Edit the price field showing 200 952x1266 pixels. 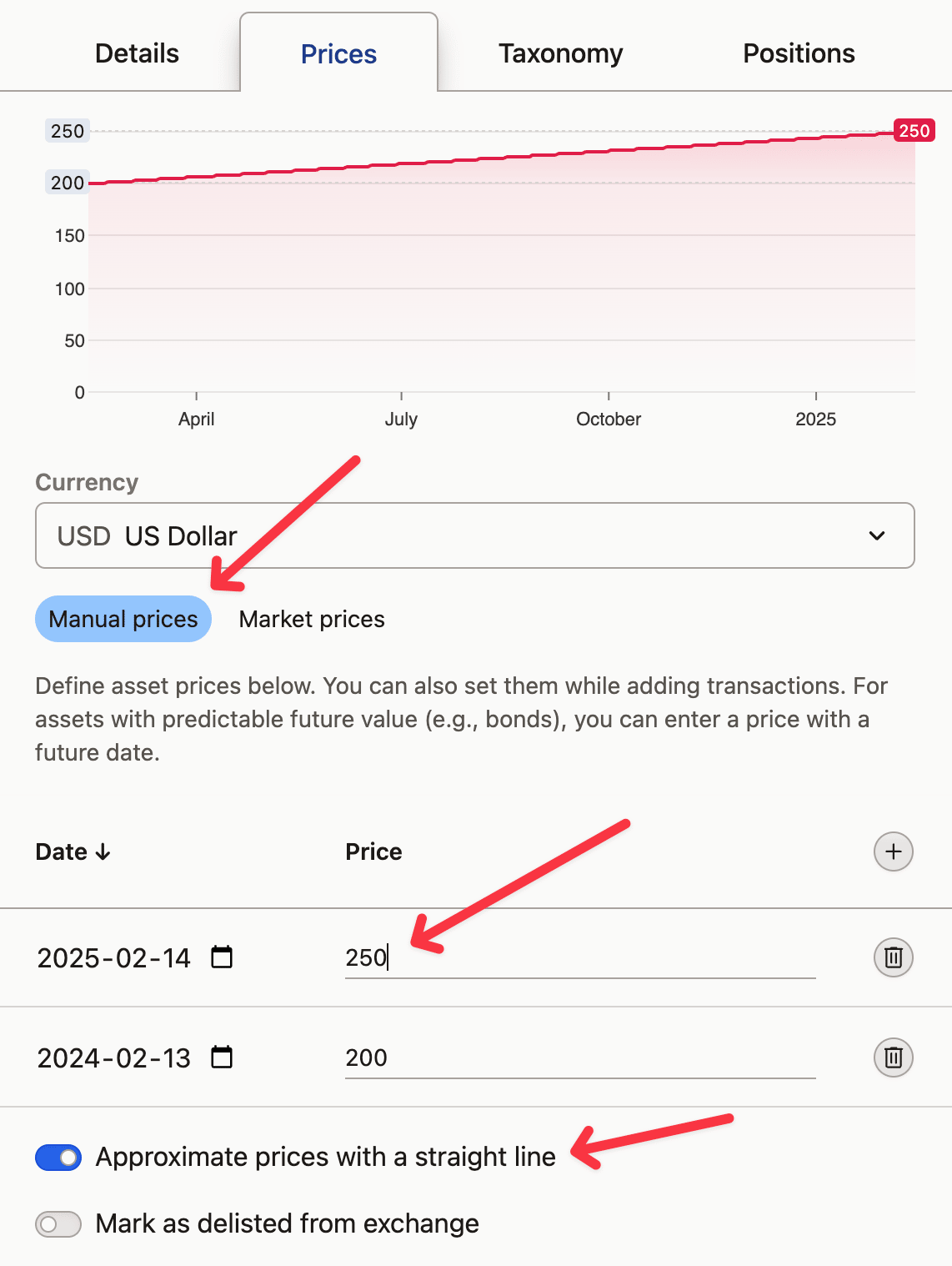tap(579, 1058)
